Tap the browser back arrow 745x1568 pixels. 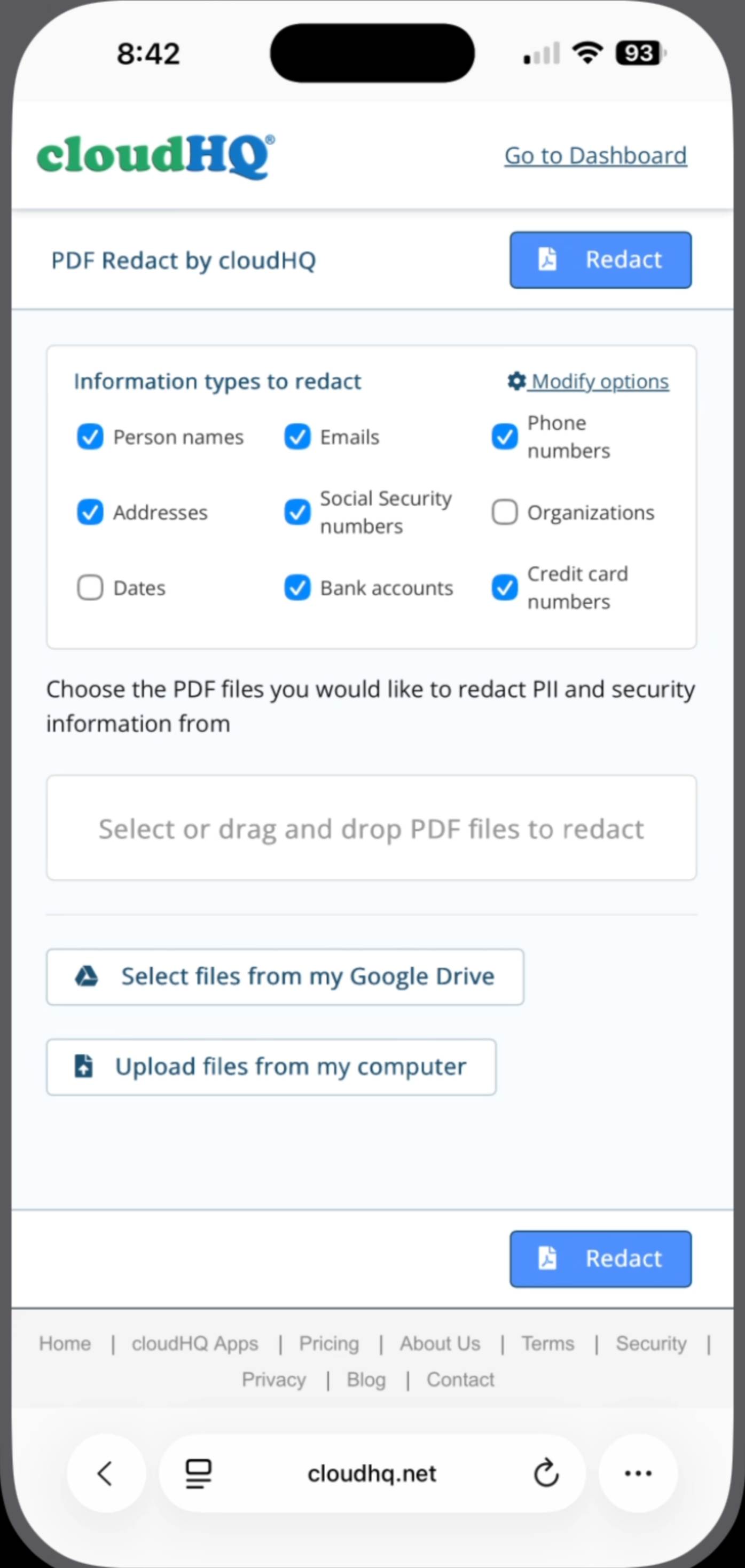[x=105, y=1473]
